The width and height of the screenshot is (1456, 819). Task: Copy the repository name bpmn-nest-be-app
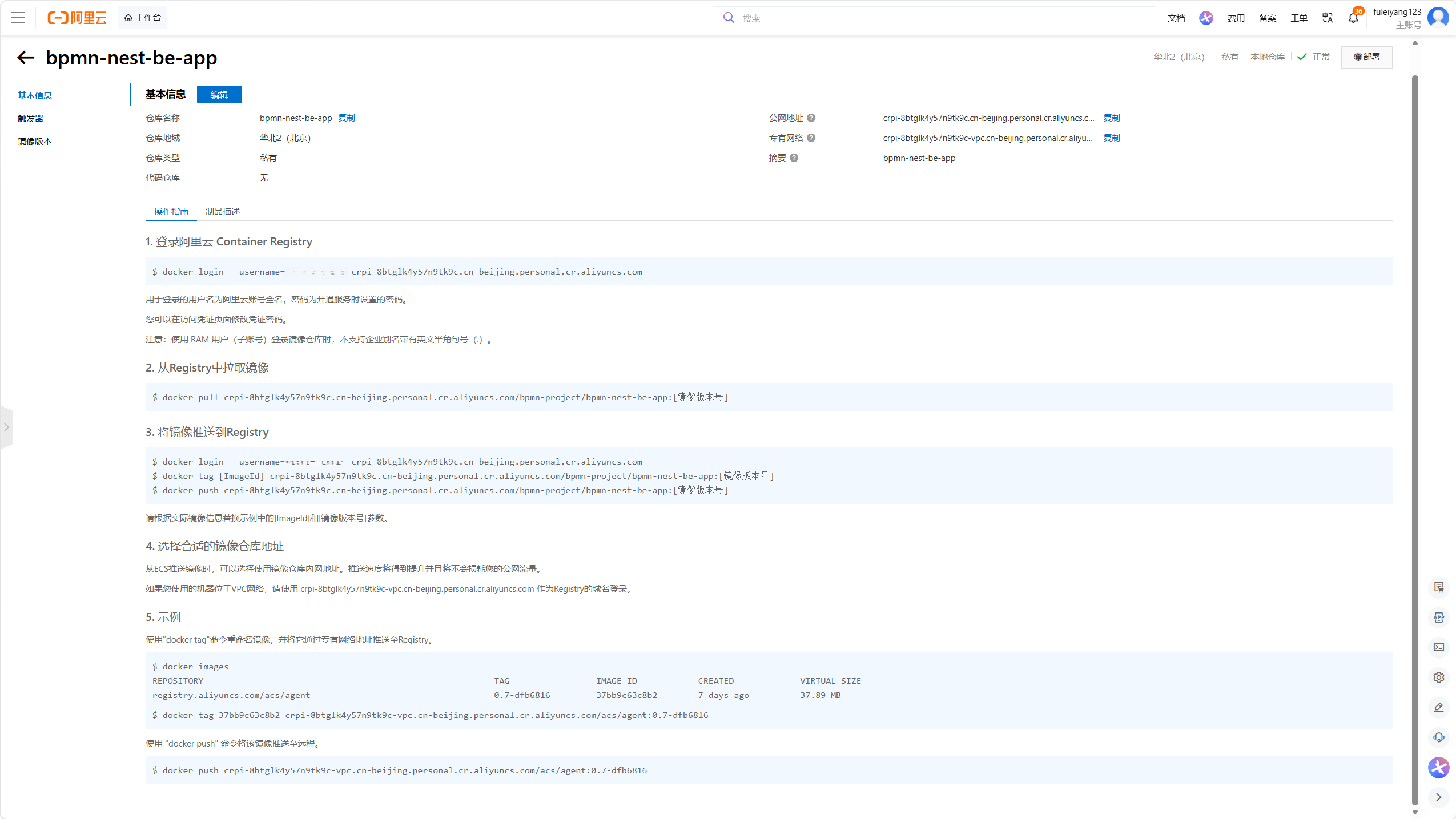(x=347, y=118)
